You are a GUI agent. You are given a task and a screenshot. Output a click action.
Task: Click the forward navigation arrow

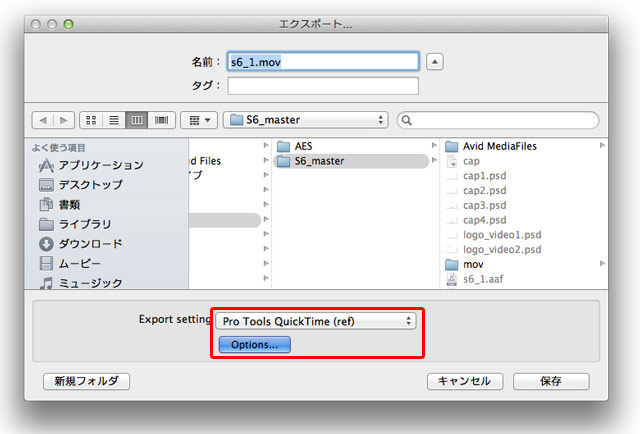64,120
